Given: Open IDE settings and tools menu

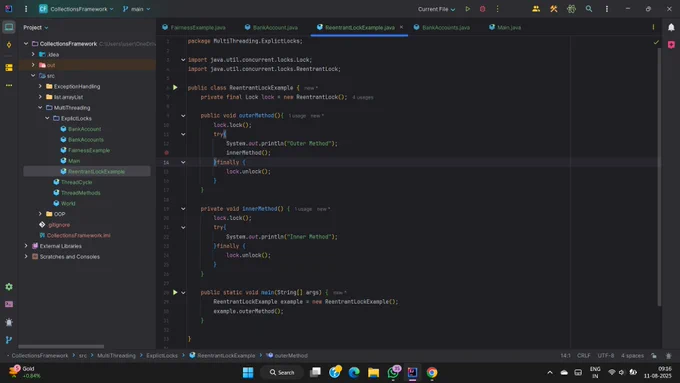Looking at the screenshot, I should [x=607, y=9].
